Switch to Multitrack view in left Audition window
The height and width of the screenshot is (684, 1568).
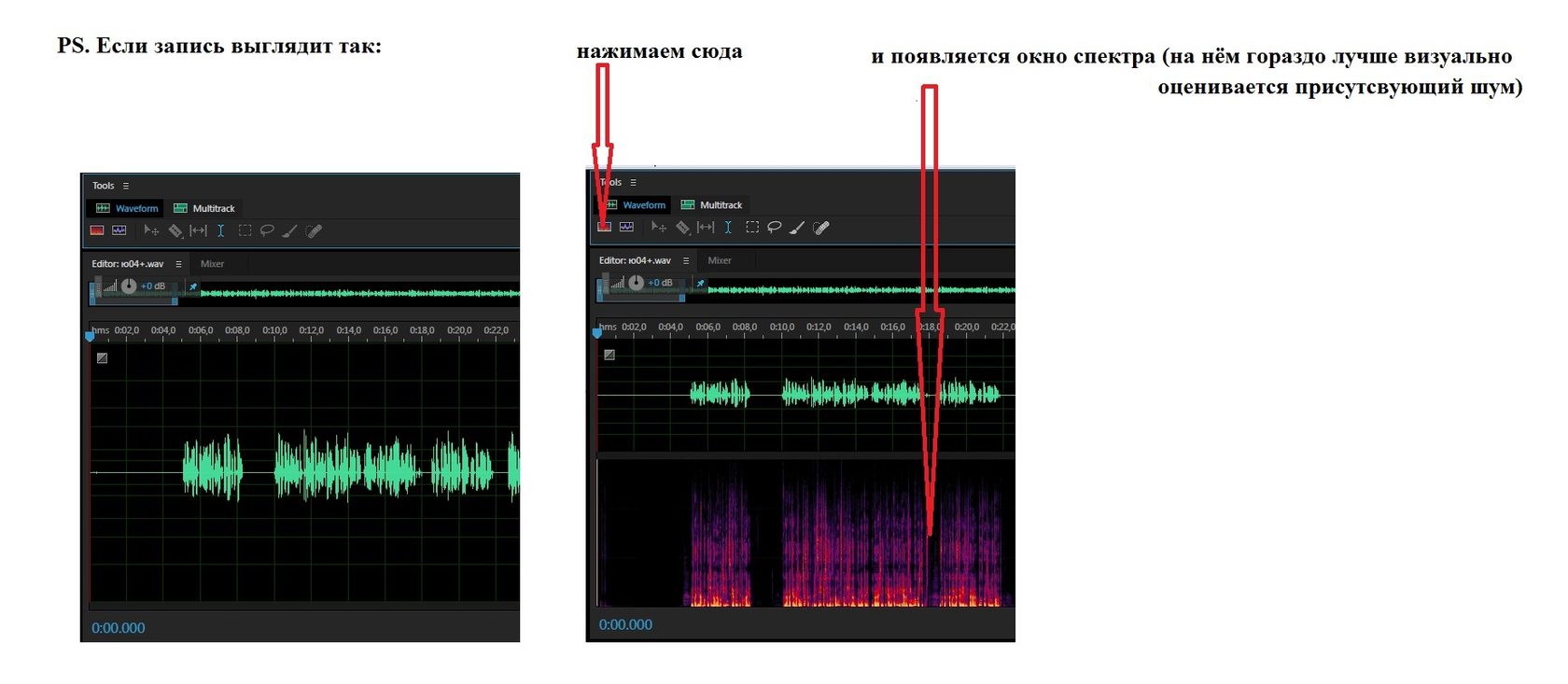pos(204,208)
